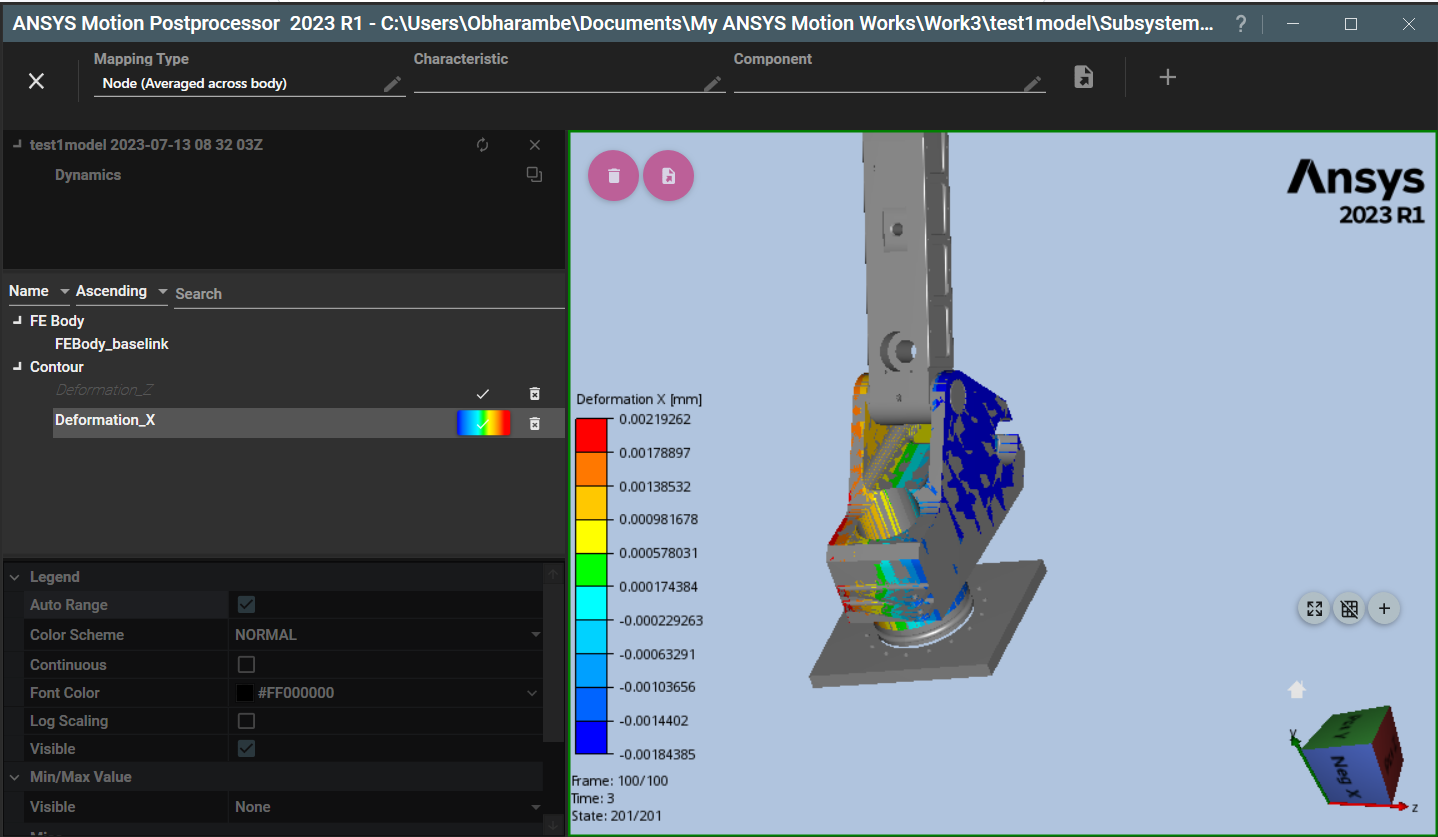Click the fit-to-view icon in viewport

(1314, 608)
